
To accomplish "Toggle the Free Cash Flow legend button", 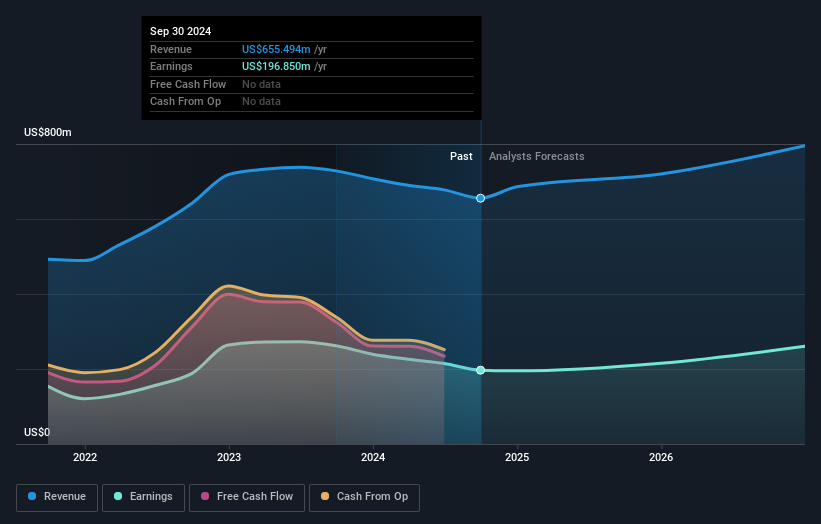I will pos(247,497).
